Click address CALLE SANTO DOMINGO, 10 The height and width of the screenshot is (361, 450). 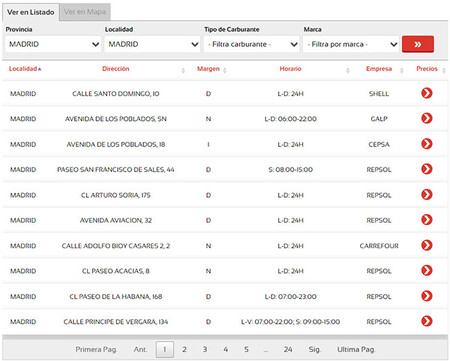pos(116,94)
